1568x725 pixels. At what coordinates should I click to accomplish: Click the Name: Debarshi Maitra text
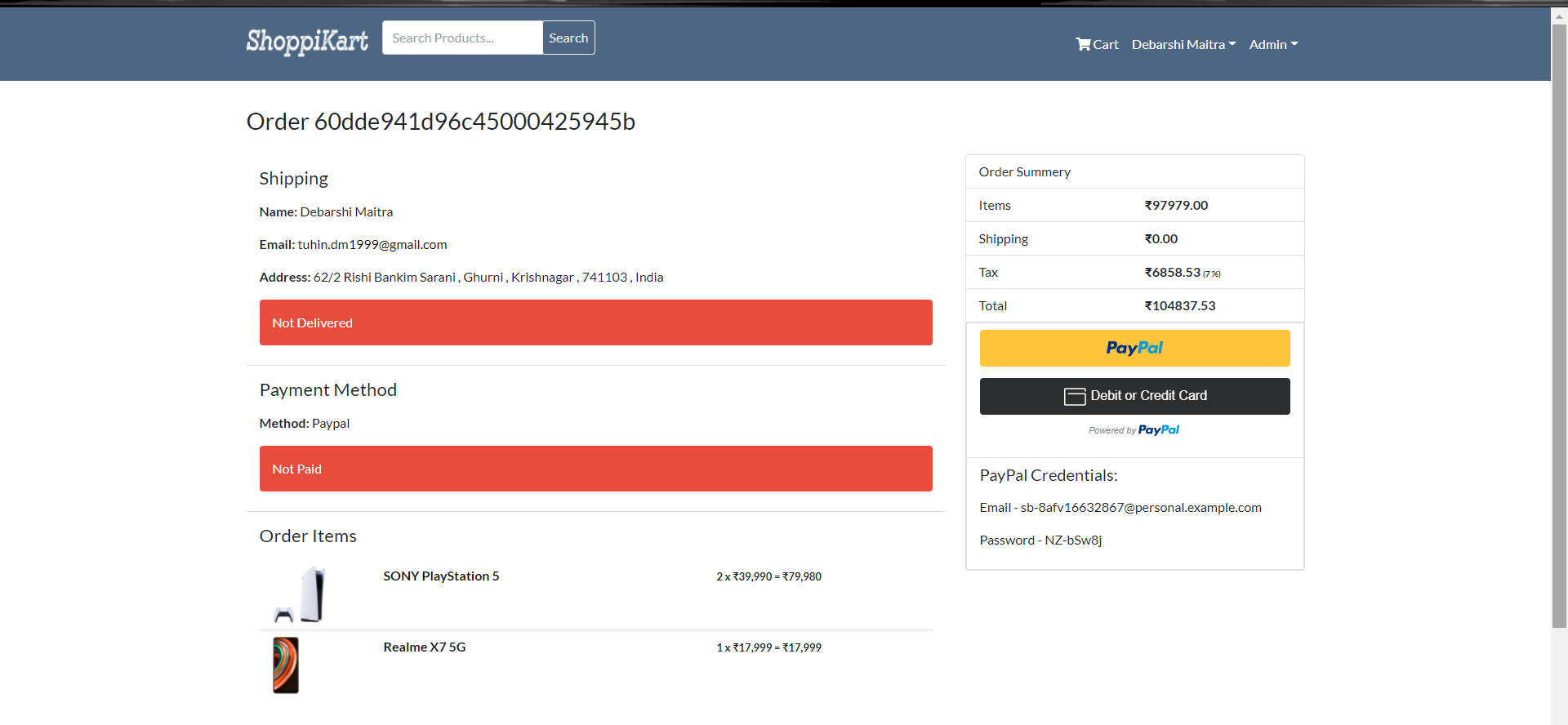coord(326,211)
